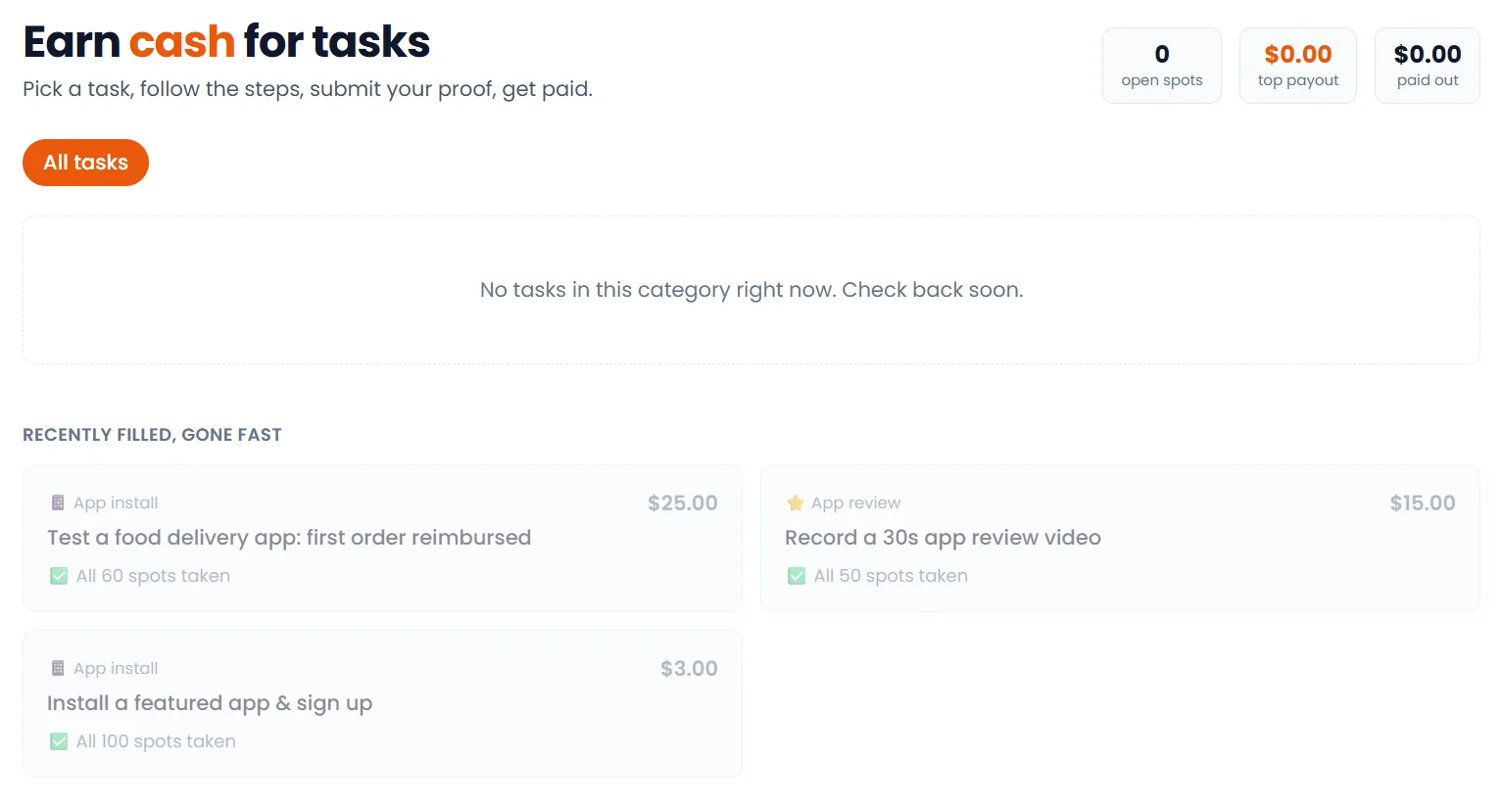This screenshot has height=812, width=1503.
Task: Open Install a featured app & sign up task
Action: click(x=382, y=704)
